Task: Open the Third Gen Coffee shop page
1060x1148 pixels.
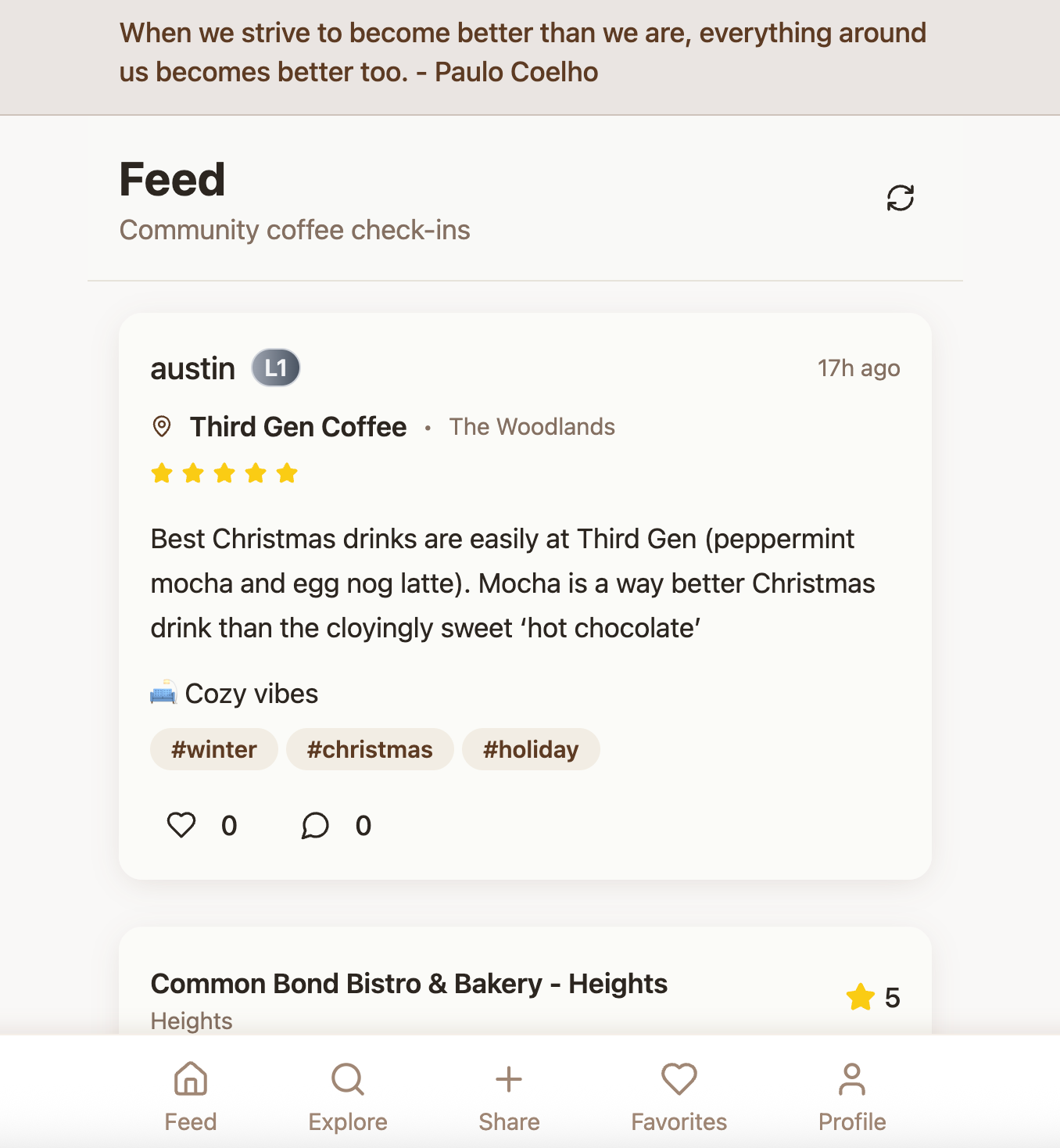Action: click(x=298, y=427)
